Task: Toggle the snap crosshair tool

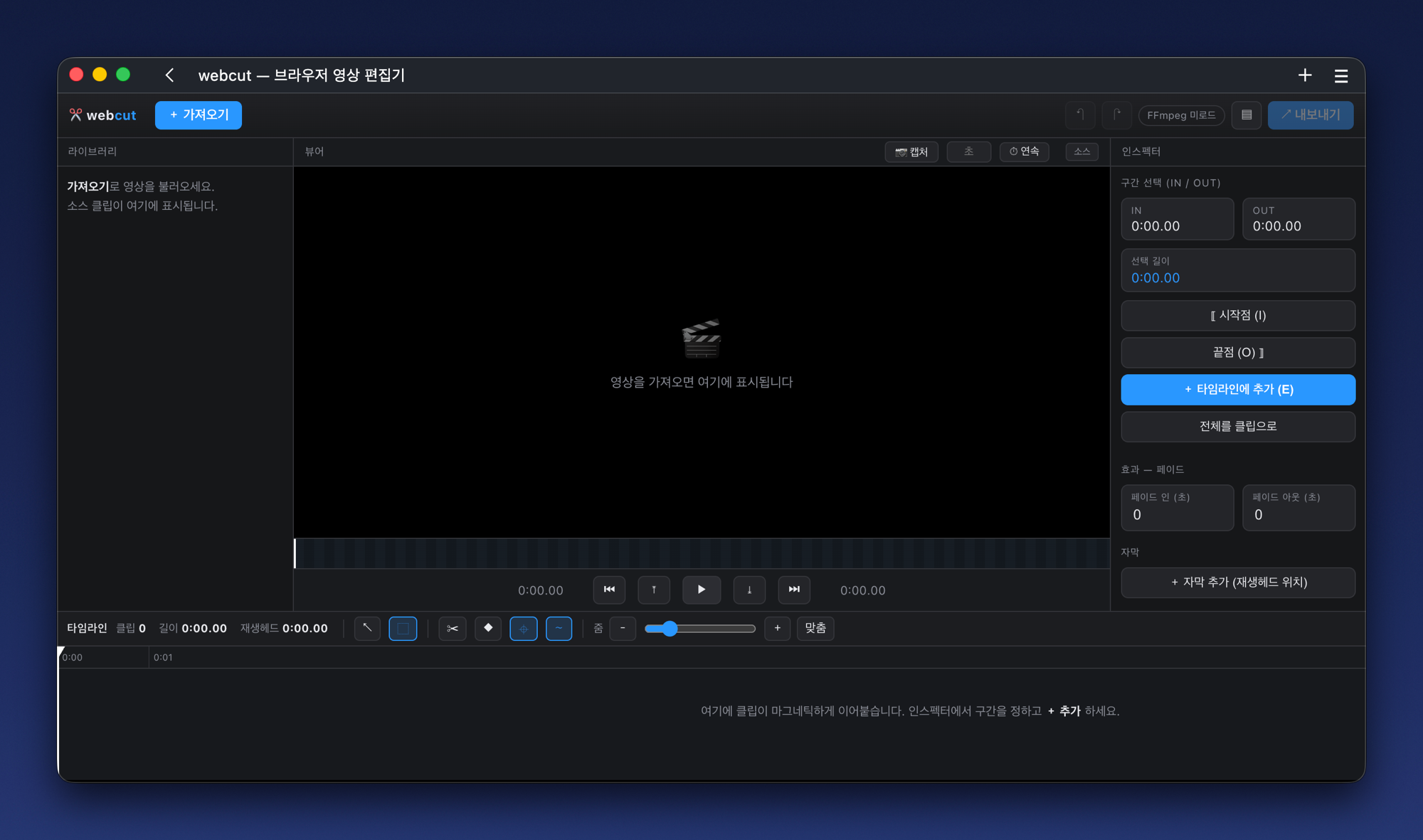Action: [524, 629]
